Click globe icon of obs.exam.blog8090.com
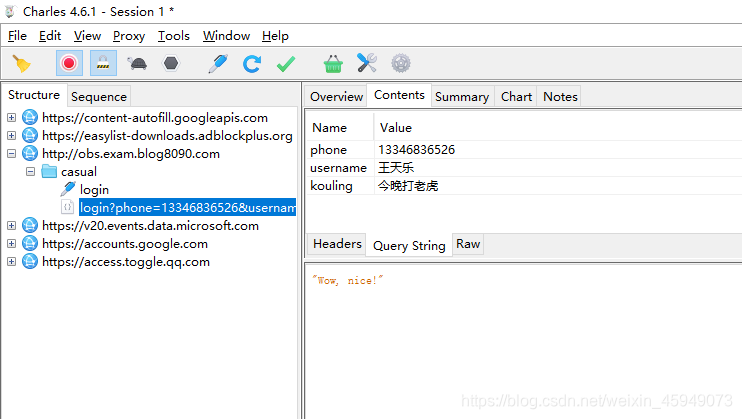 click(x=30, y=153)
